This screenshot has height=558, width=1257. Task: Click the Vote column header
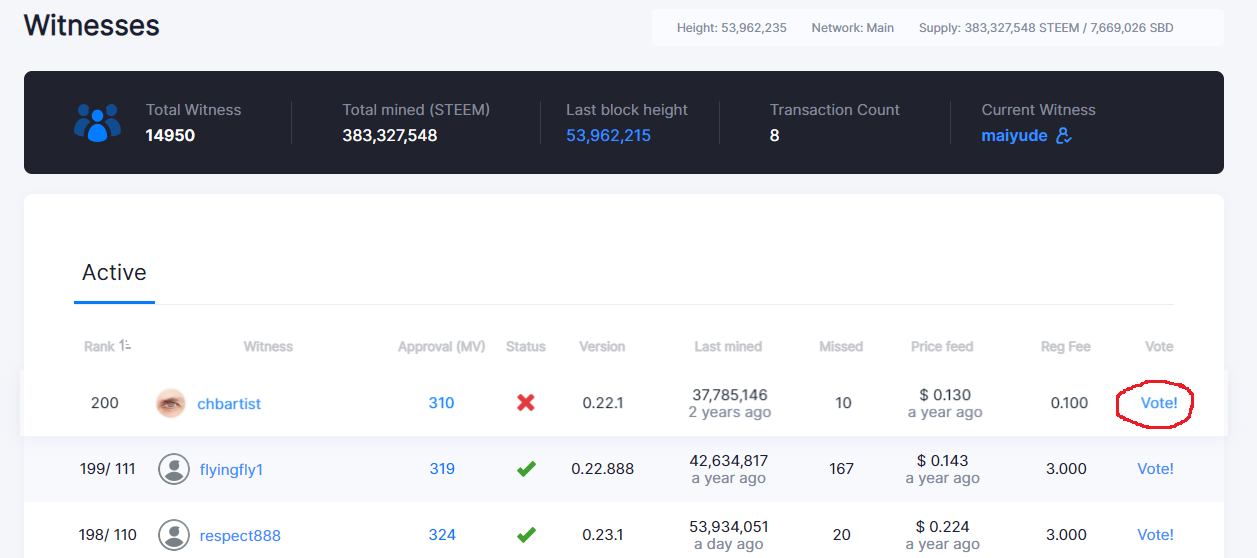tap(1159, 347)
